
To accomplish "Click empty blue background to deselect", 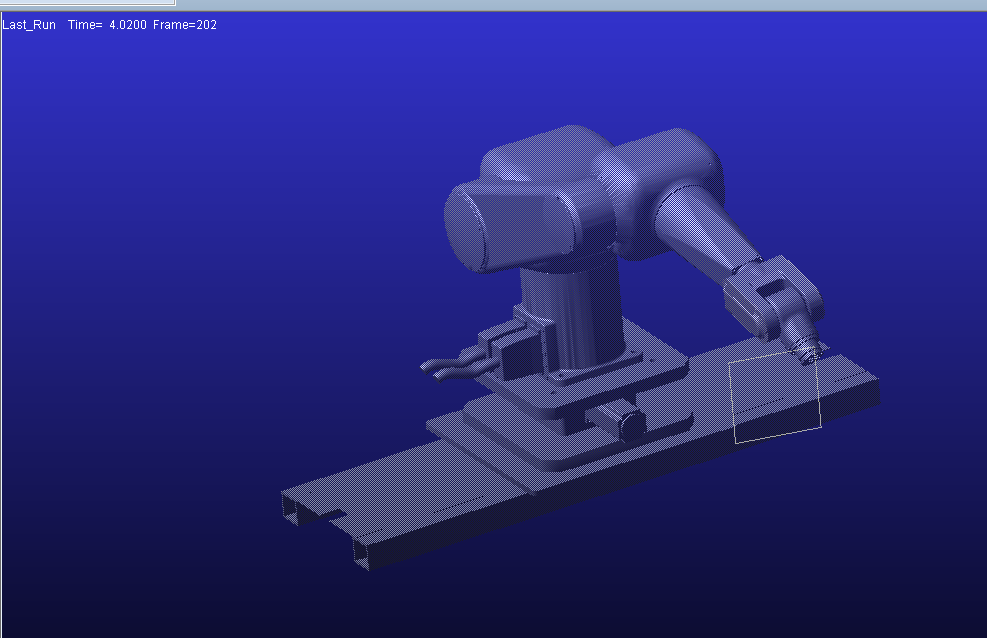I will (189, 252).
